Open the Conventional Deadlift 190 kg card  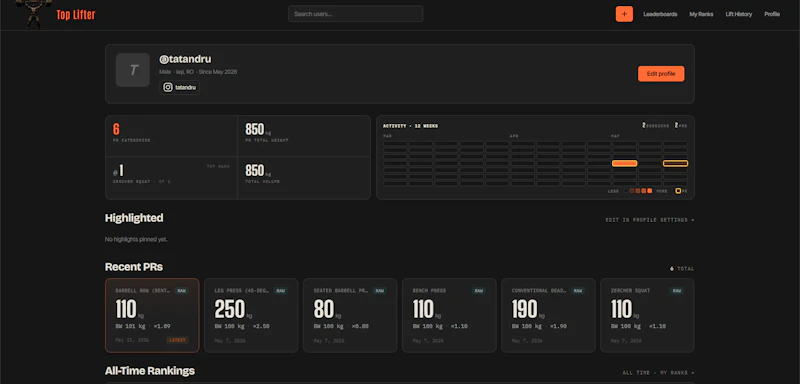click(x=548, y=315)
